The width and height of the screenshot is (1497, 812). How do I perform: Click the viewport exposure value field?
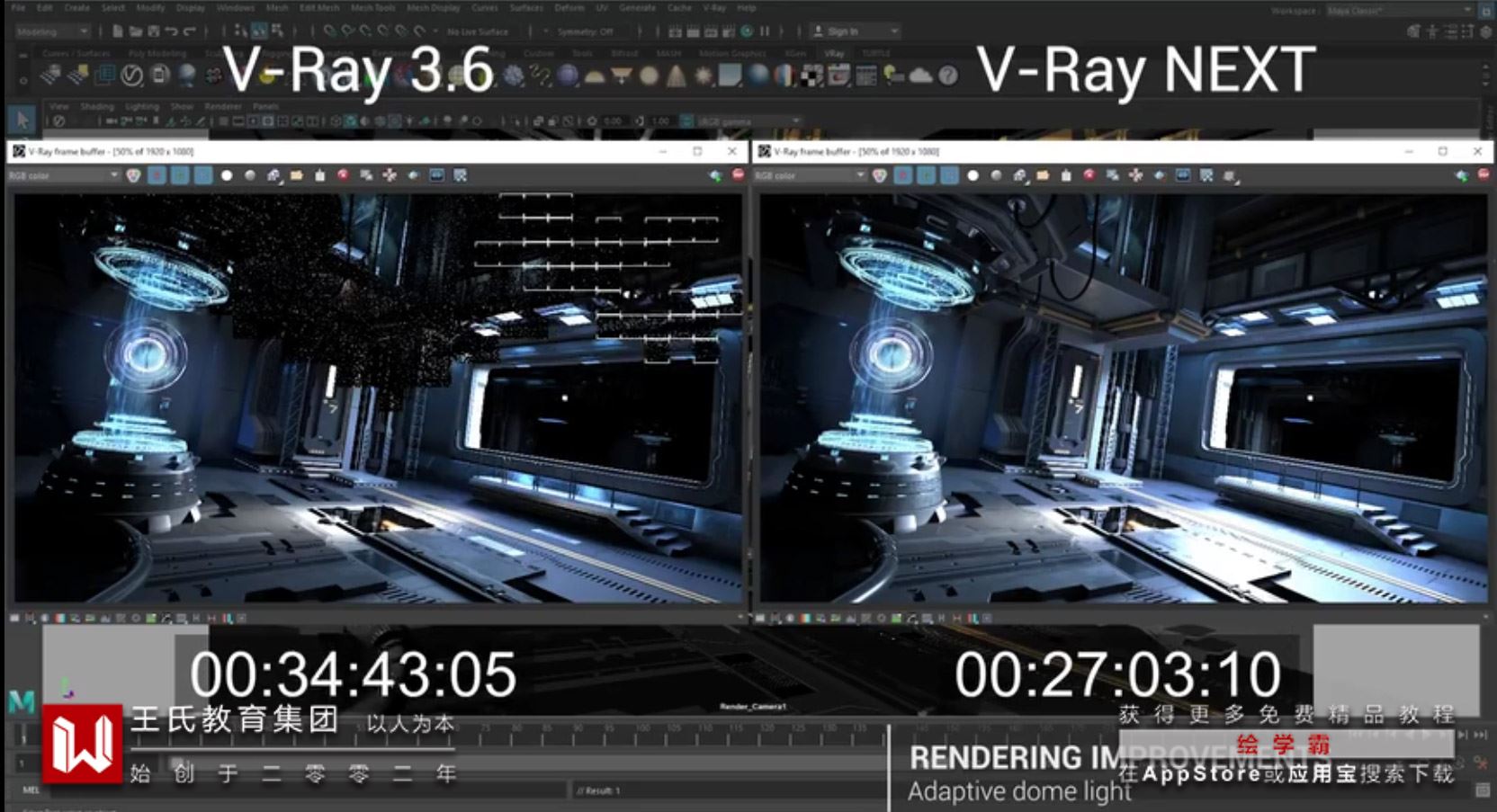click(x=614, y=120)
